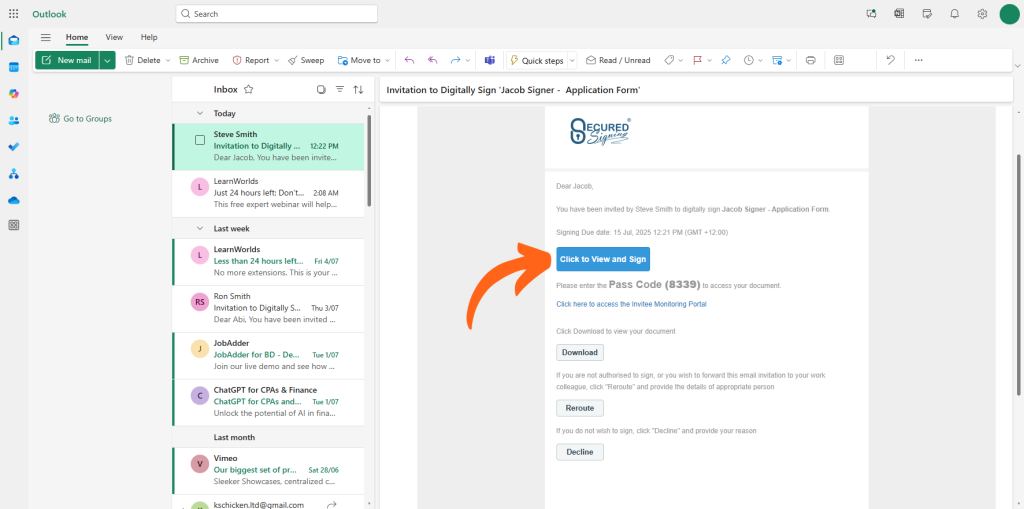
Task: Expand the ribbon chevron at right edge
Action: pos(1017,65)
